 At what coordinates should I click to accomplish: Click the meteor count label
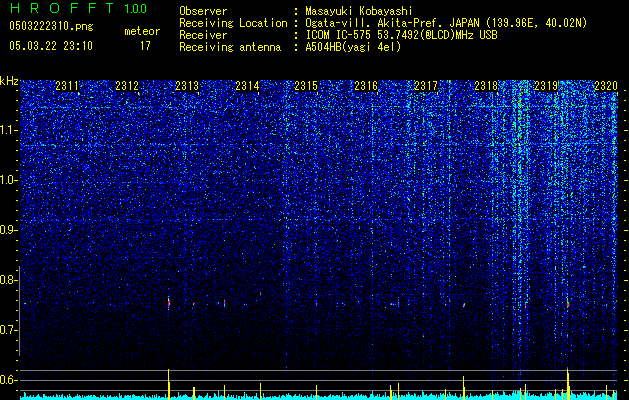tap(142, 31)
